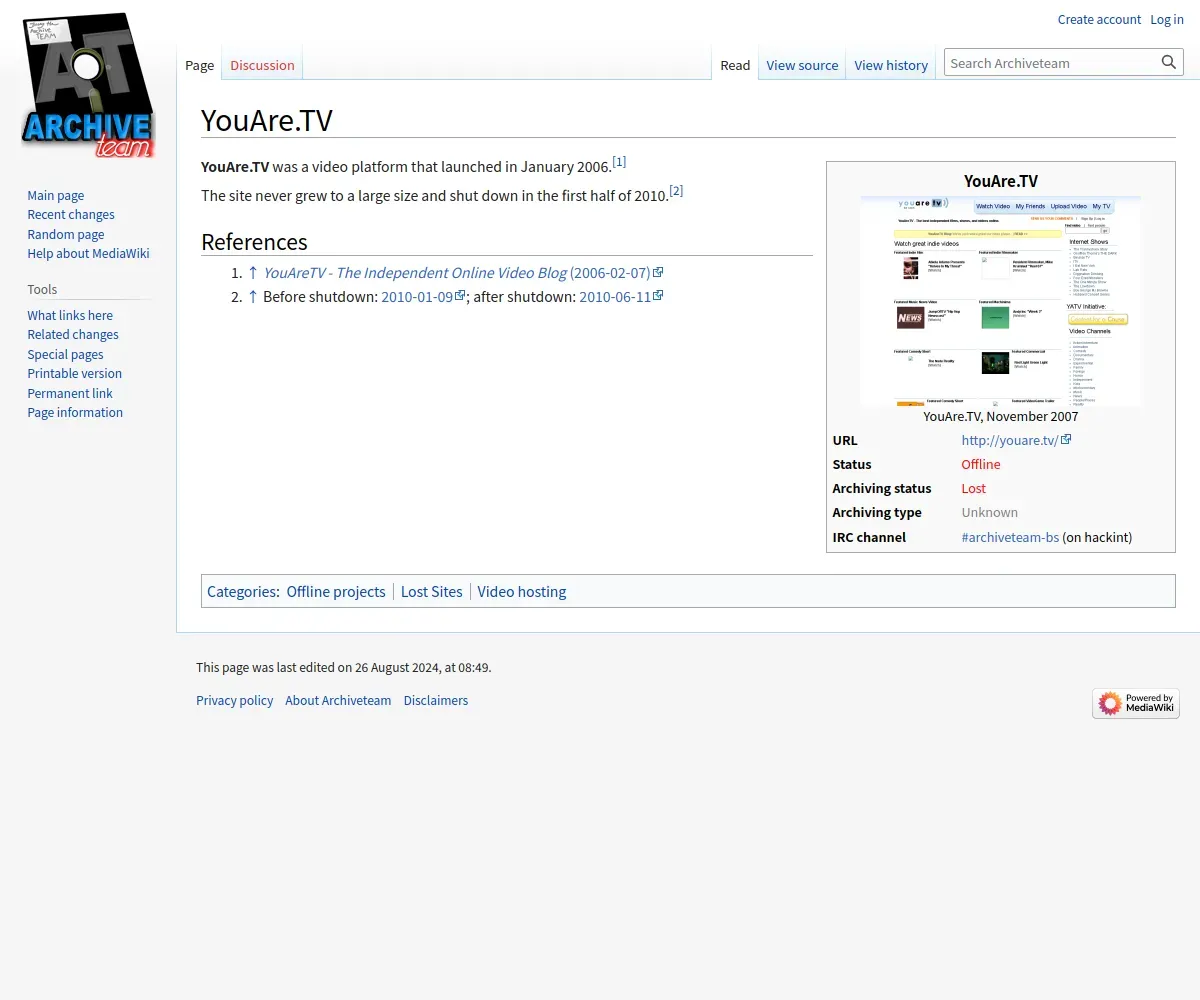Click the search magnifier icon
Screen dimensions: 1200x1000
click(x=1169, y=63)
